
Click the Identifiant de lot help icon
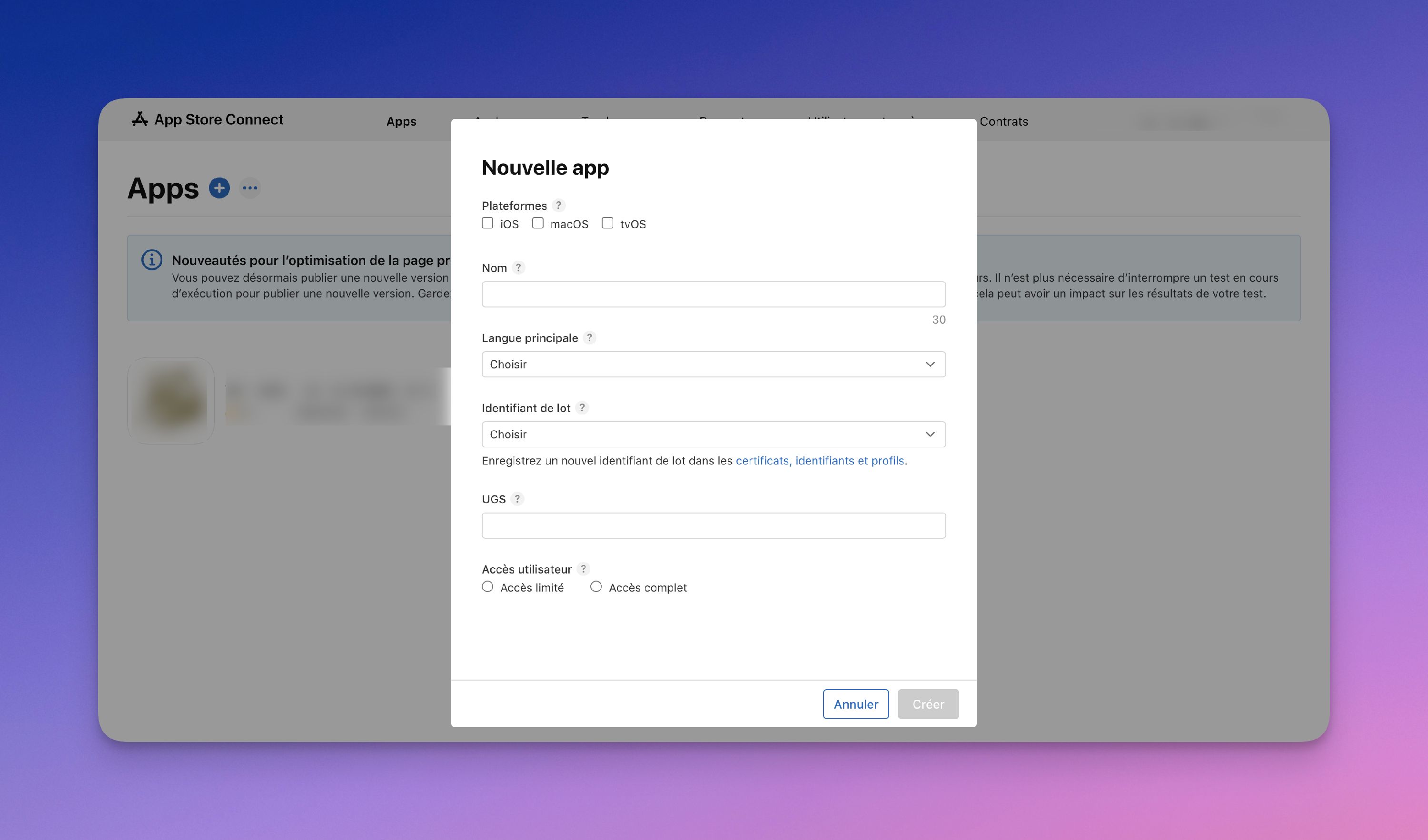583,407
